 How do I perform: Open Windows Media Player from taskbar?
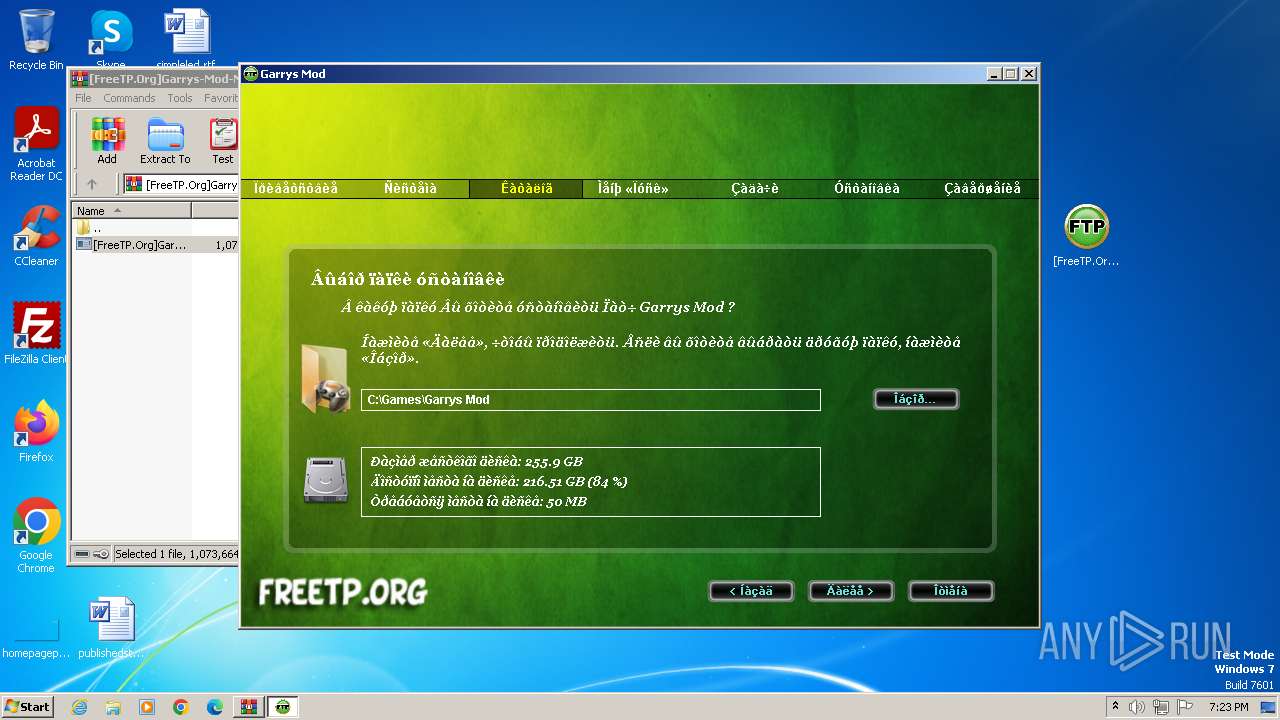[x=147, y=707]
